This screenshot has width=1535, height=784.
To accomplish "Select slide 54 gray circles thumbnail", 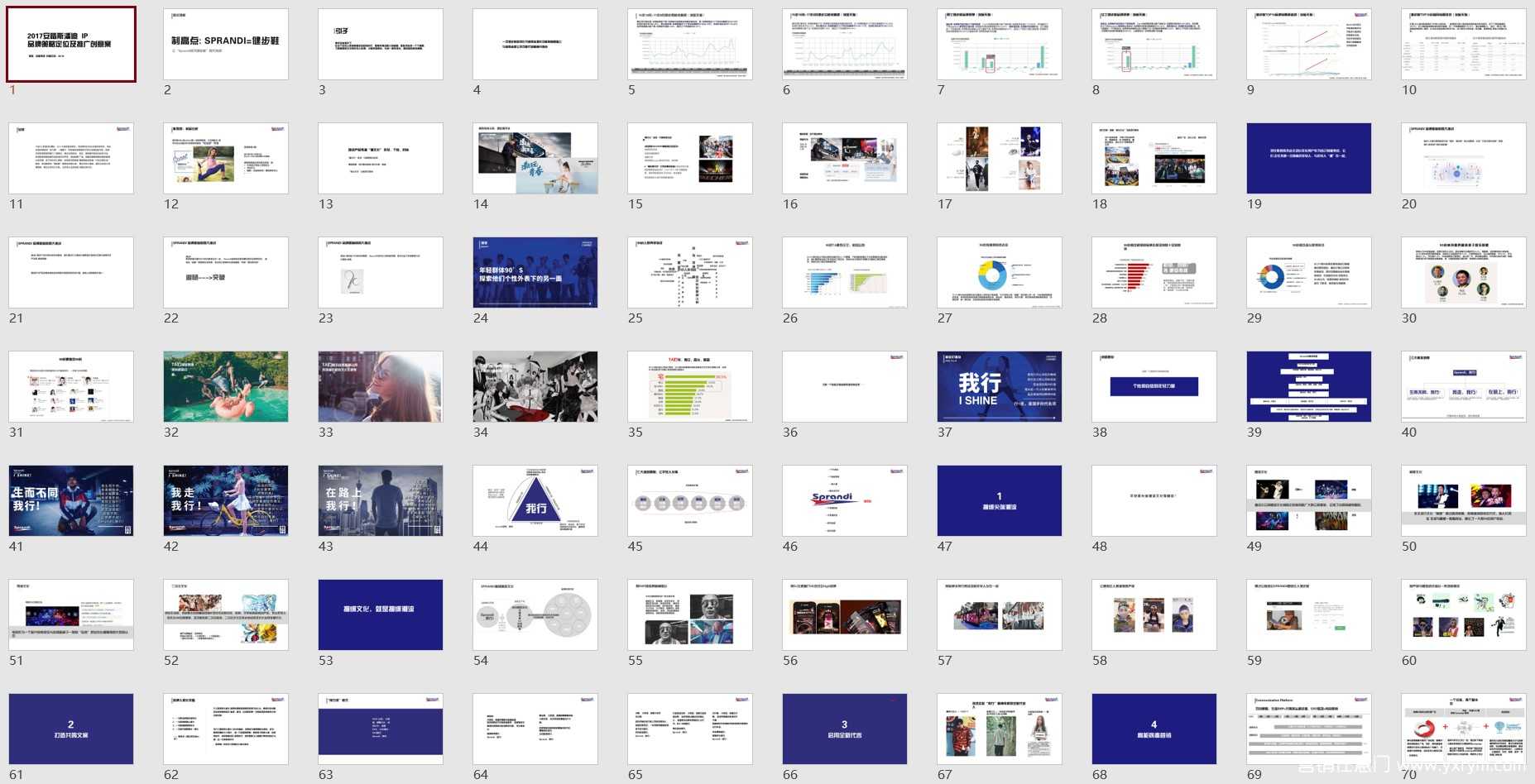I will (x=535, y=614).
